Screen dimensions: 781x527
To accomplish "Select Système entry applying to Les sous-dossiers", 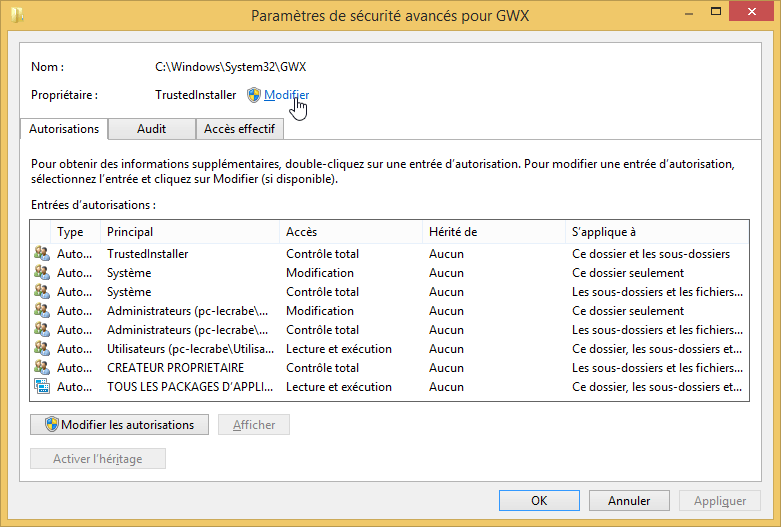I will 390,292.
